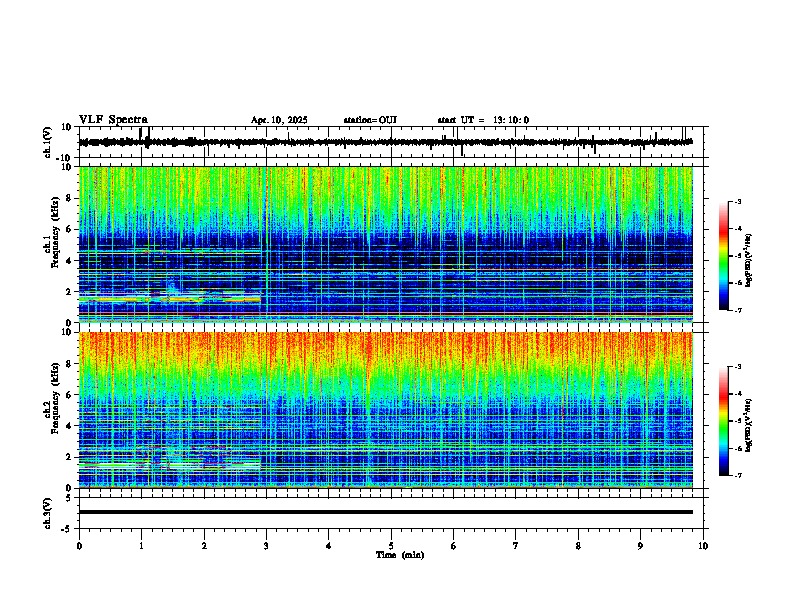Click the time axis tick label '3'

coord(266,546)
